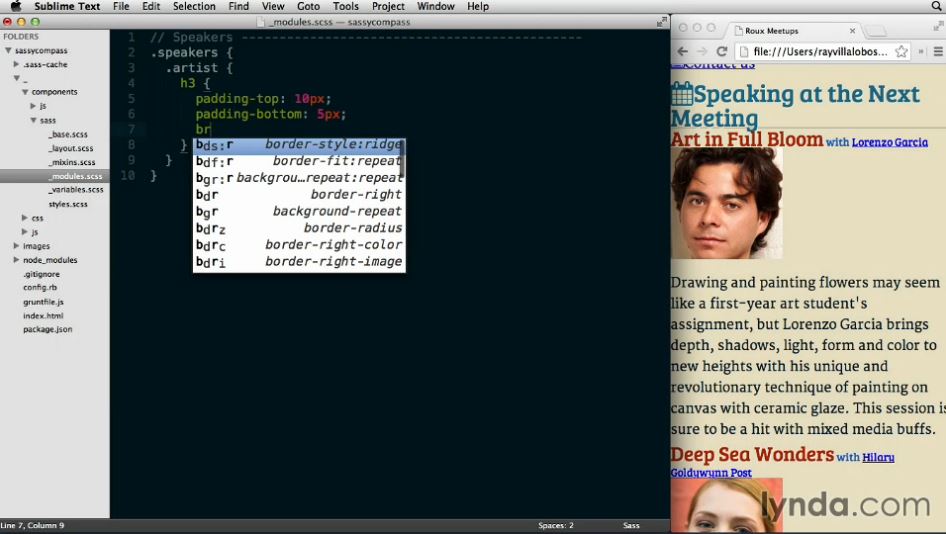Open the Goto menu
The height and width of the screenshot is (534, 946).
308,6
